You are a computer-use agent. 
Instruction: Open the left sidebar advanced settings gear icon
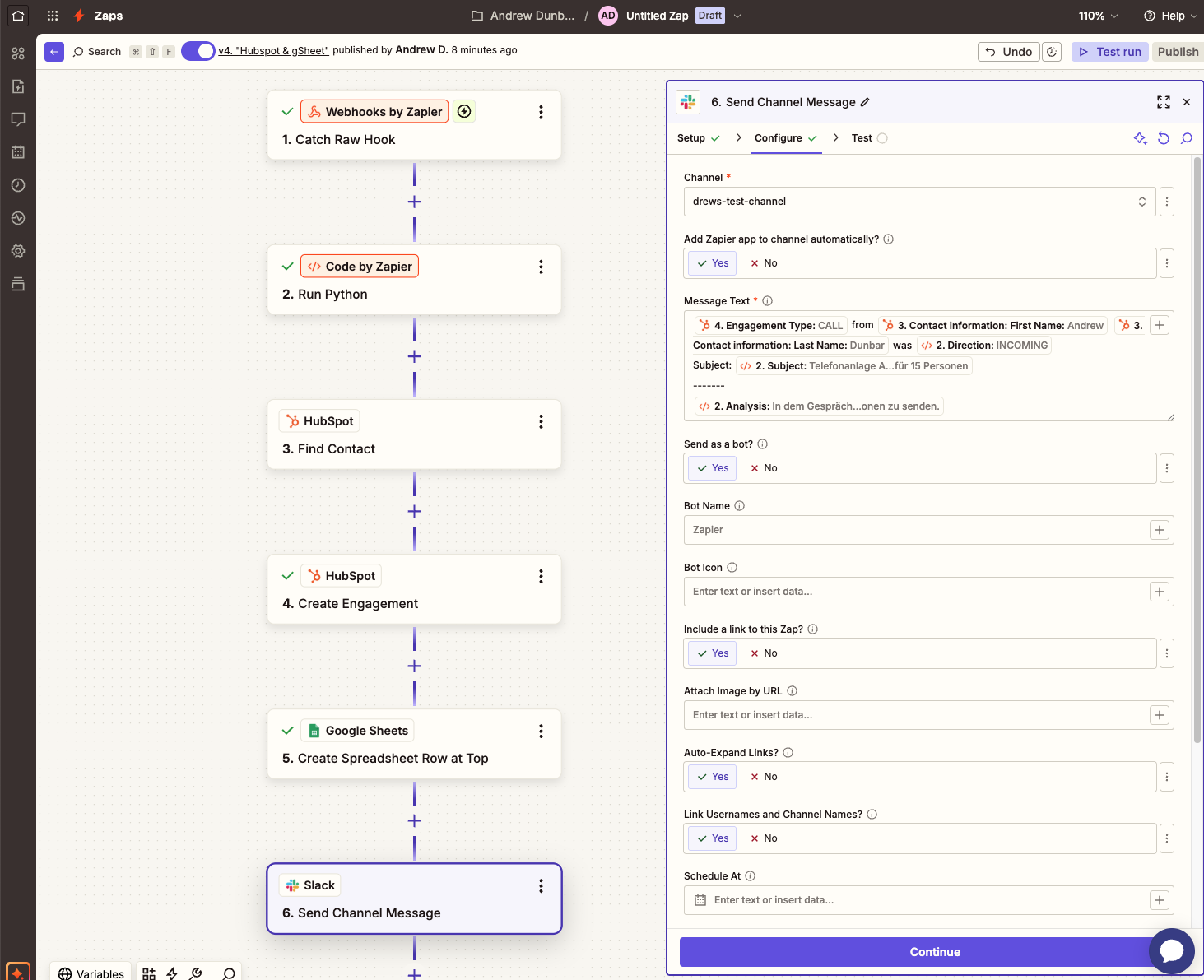(x=18, y=251)
